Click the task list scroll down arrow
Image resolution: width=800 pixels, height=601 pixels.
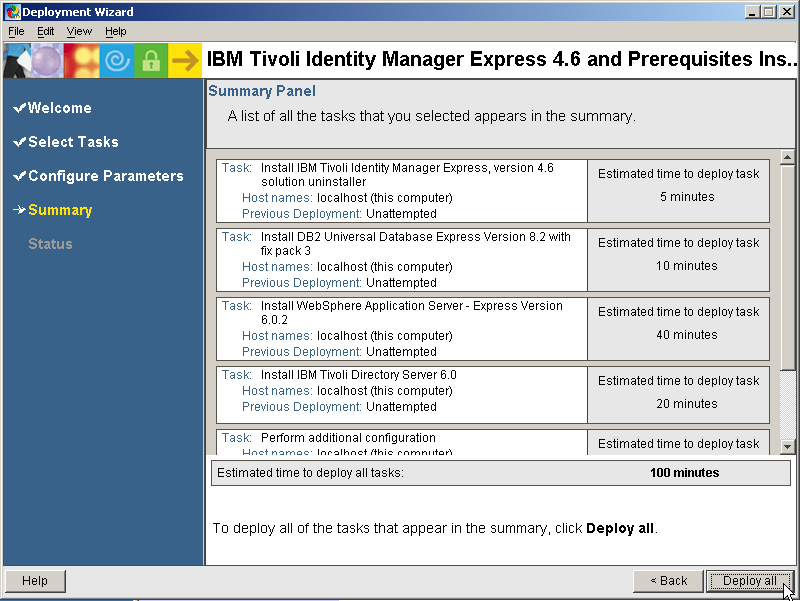coord(787,446)
